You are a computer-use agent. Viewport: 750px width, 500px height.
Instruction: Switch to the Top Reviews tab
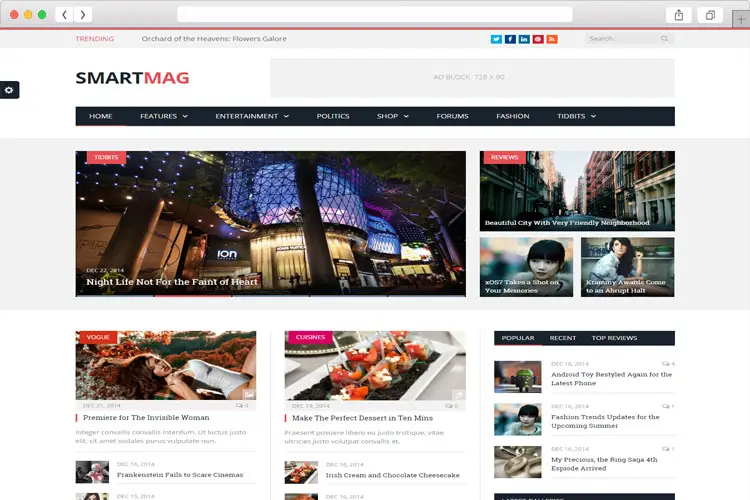click(x=614, y=338)
